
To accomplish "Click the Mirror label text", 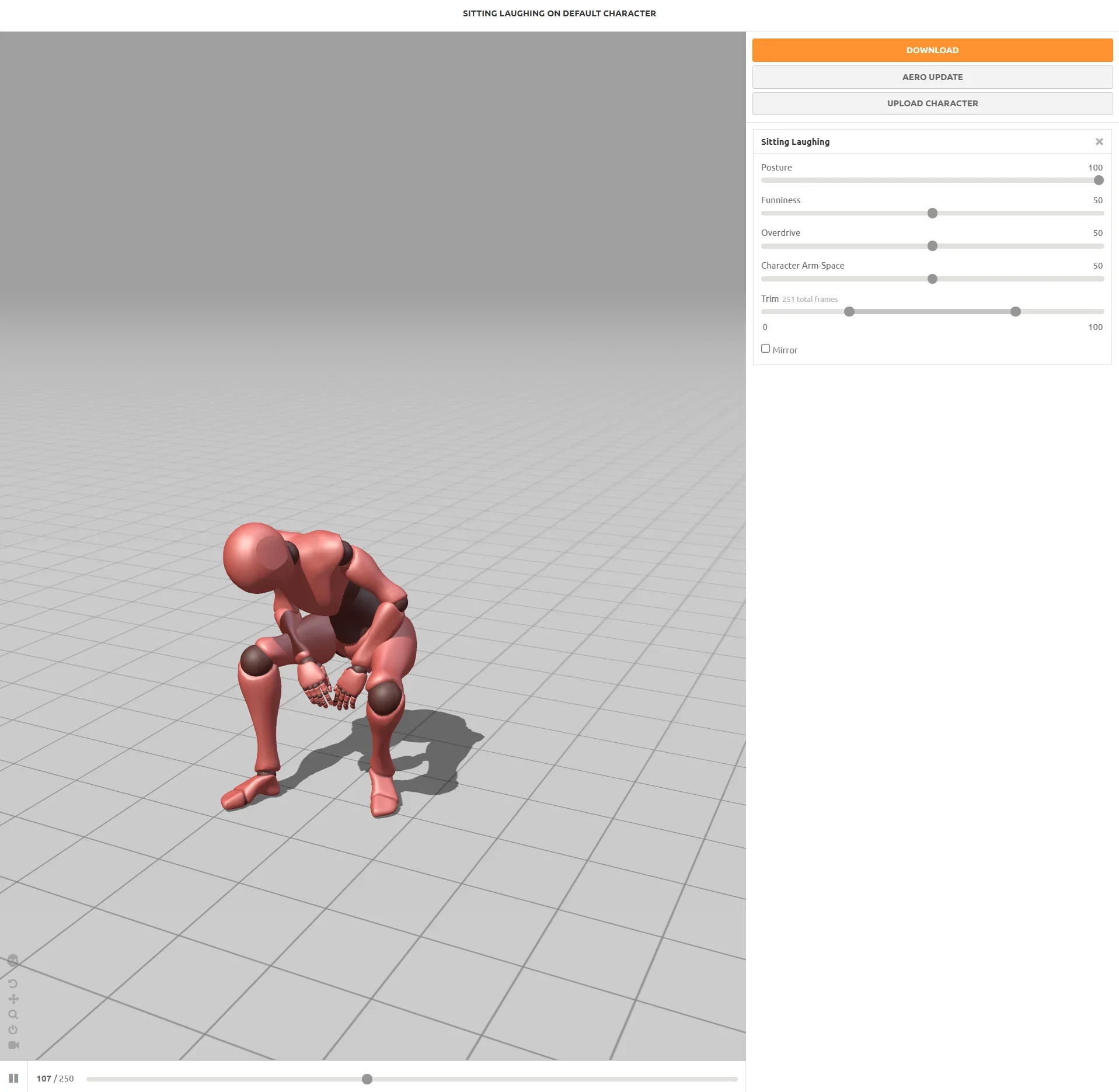I will coord(785,350).
